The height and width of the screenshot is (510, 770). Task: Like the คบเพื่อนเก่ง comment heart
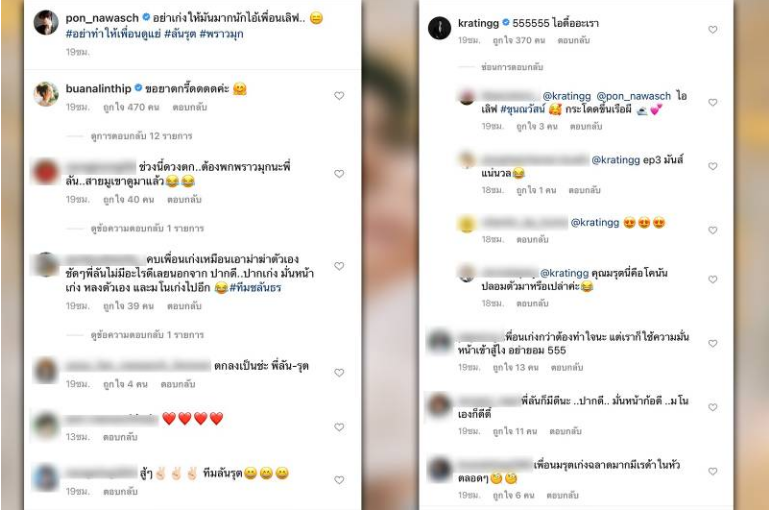click(x=339, y=266)
